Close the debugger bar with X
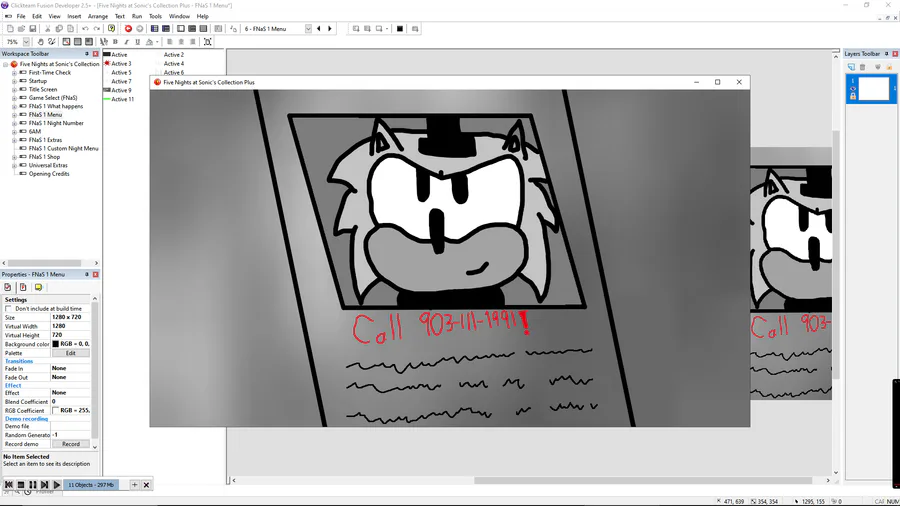The height and width of the screenshot is (506, 900). click(146, 485)
